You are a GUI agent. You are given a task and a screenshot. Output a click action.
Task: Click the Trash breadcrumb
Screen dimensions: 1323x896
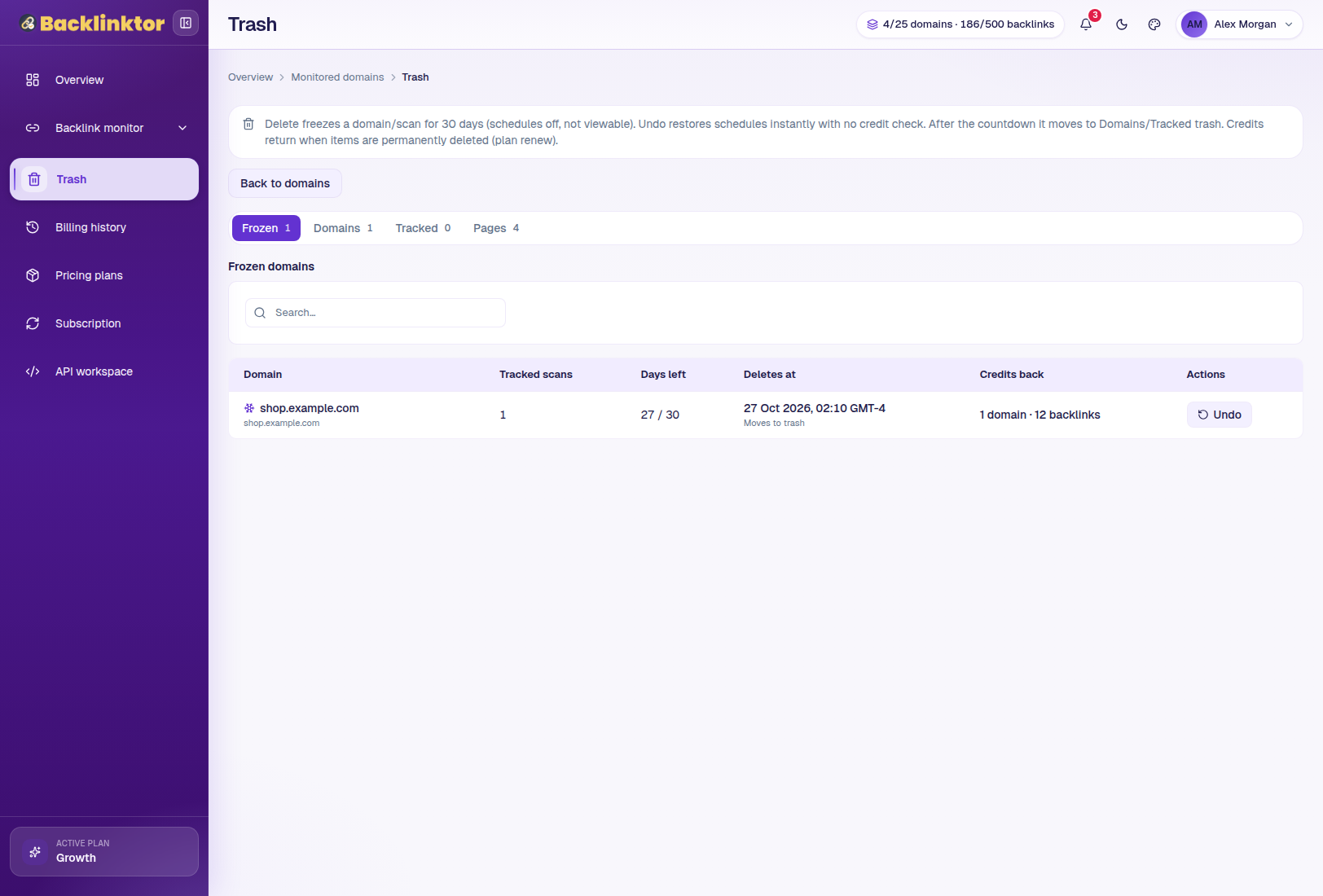(415, 77)
